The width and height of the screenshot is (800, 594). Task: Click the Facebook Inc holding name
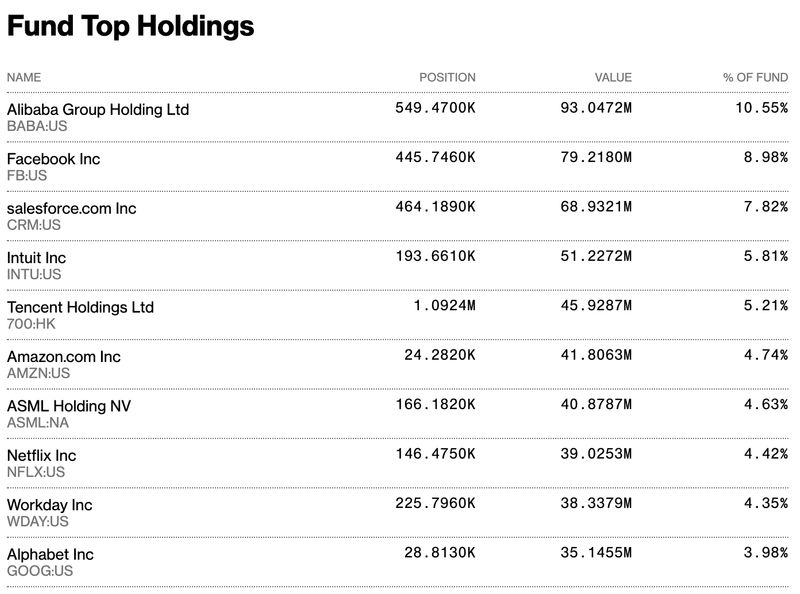pyautogui.click(x=54, y=158)
